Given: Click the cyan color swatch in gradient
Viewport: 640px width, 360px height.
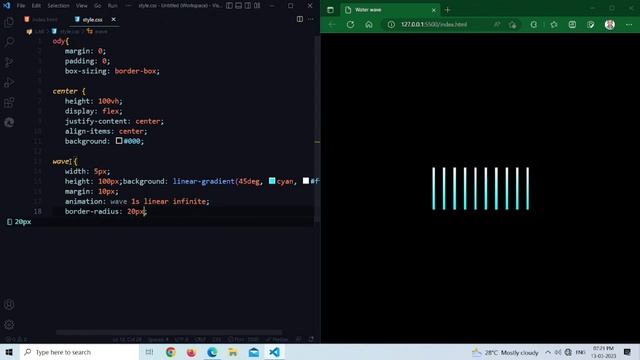Looking at the screenshot, I should 272,181.
